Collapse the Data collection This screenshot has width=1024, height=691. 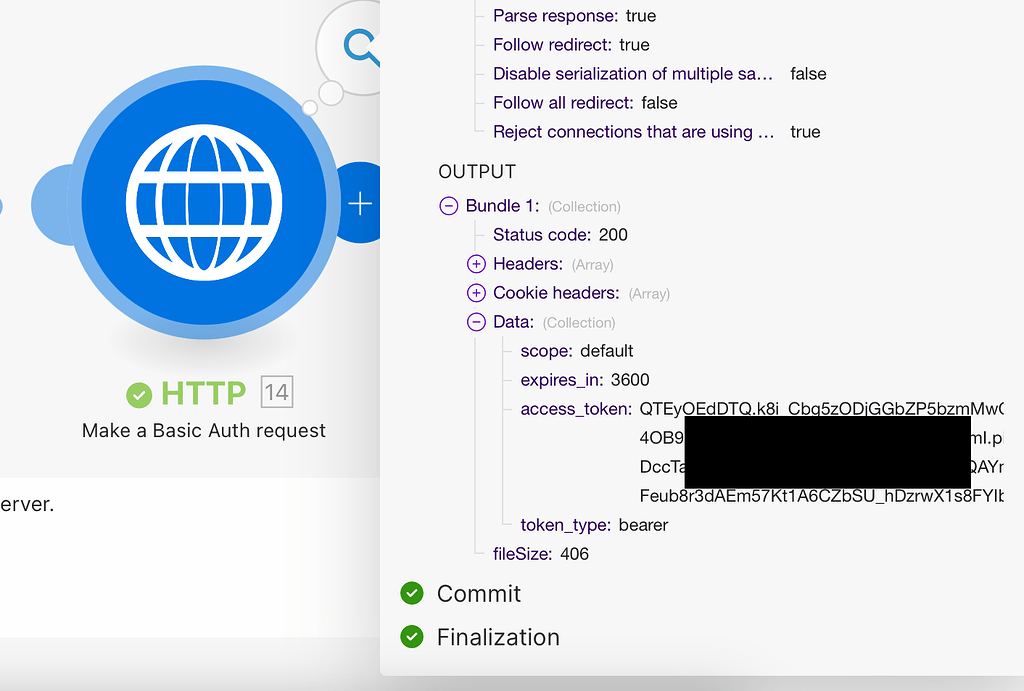point(477,322)
